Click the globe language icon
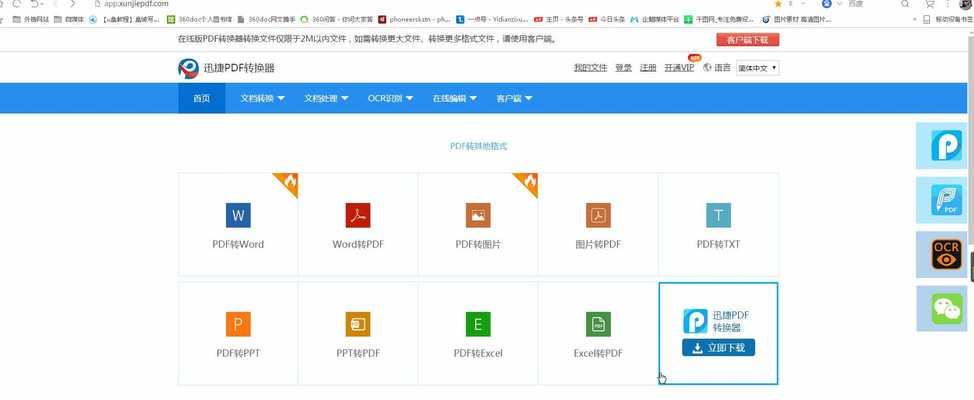The width and height of the screenshot is (974, 400). (707, 67)
